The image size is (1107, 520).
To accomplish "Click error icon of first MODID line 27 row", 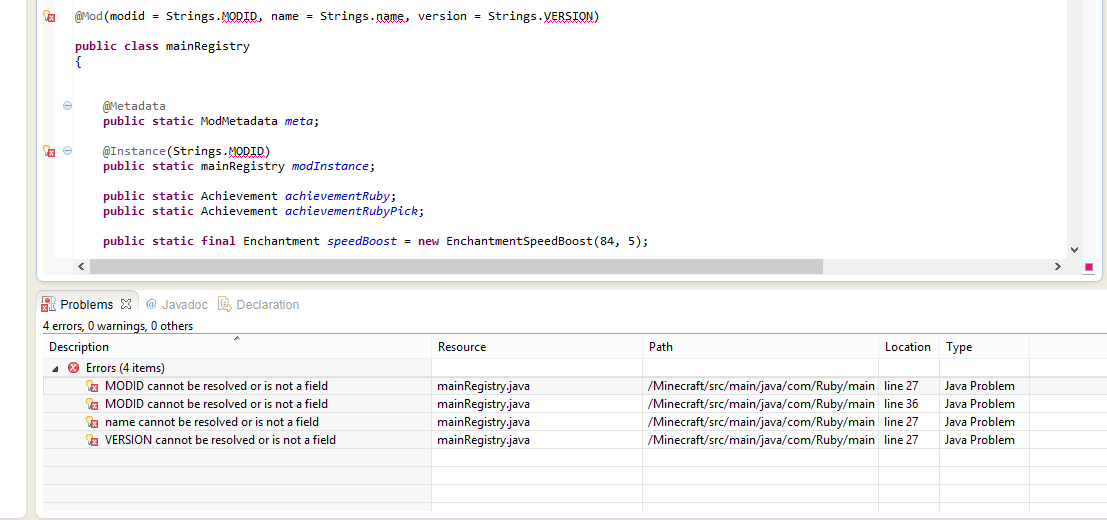I will (x=92, y=386).
